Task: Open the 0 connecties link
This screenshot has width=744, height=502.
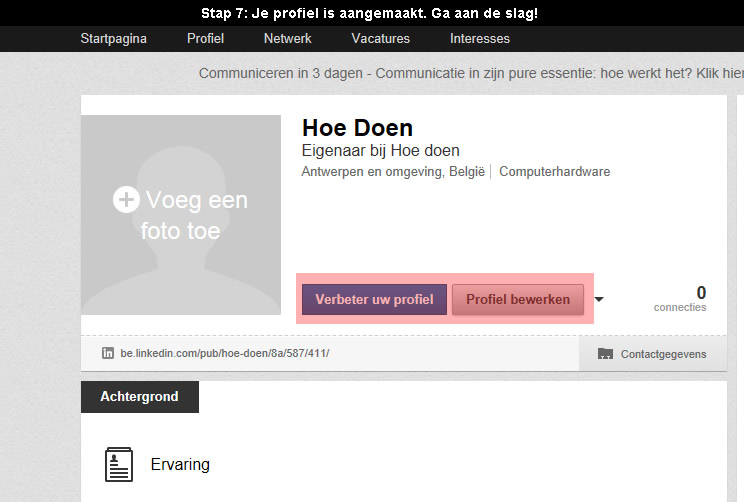Action: 680,298
